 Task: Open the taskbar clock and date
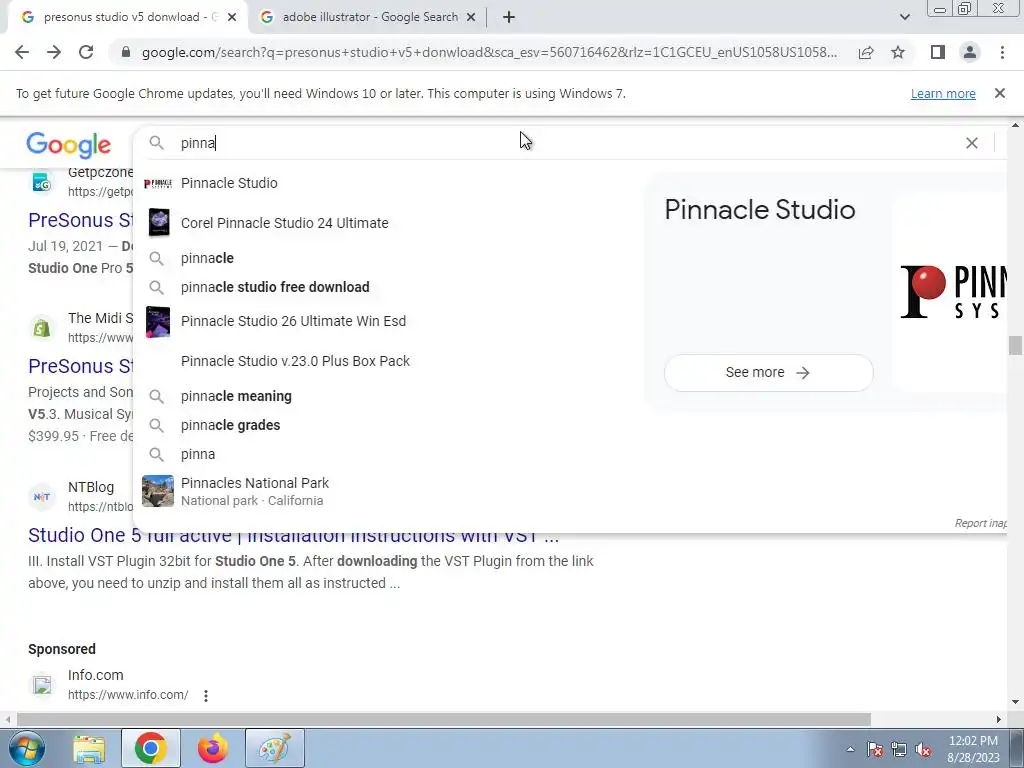973,749
